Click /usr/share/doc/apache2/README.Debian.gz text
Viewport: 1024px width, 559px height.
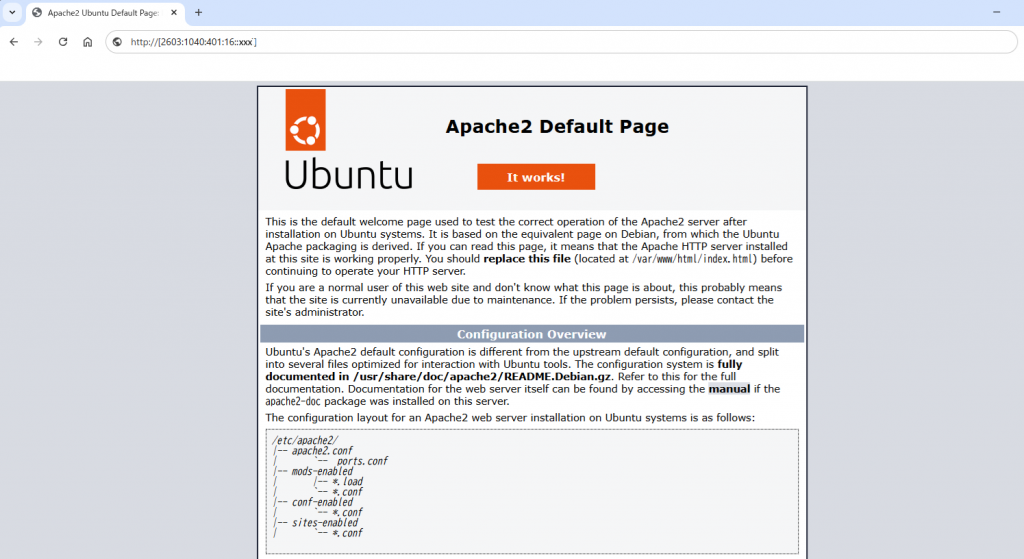tap(483, 376)
